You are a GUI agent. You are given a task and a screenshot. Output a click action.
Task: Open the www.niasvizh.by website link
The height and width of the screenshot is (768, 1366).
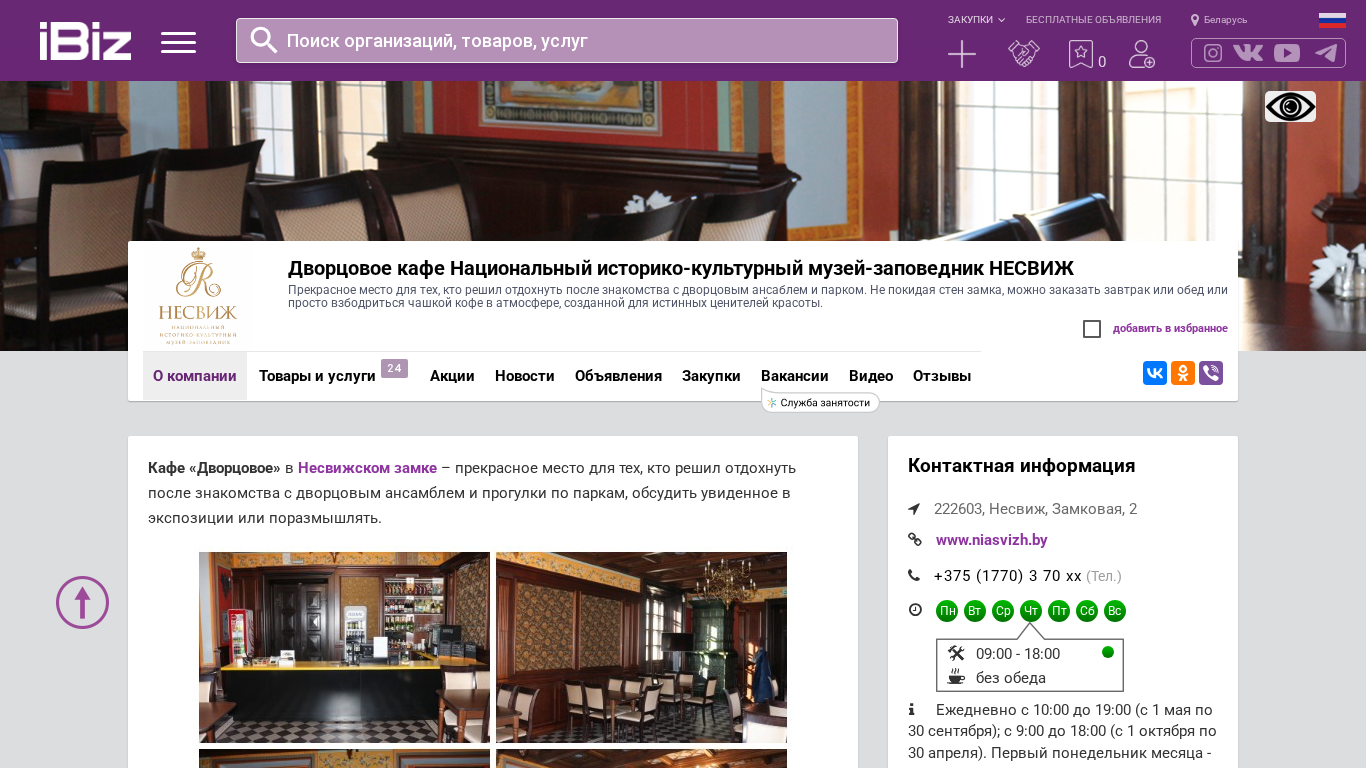[x=991, y=540]
